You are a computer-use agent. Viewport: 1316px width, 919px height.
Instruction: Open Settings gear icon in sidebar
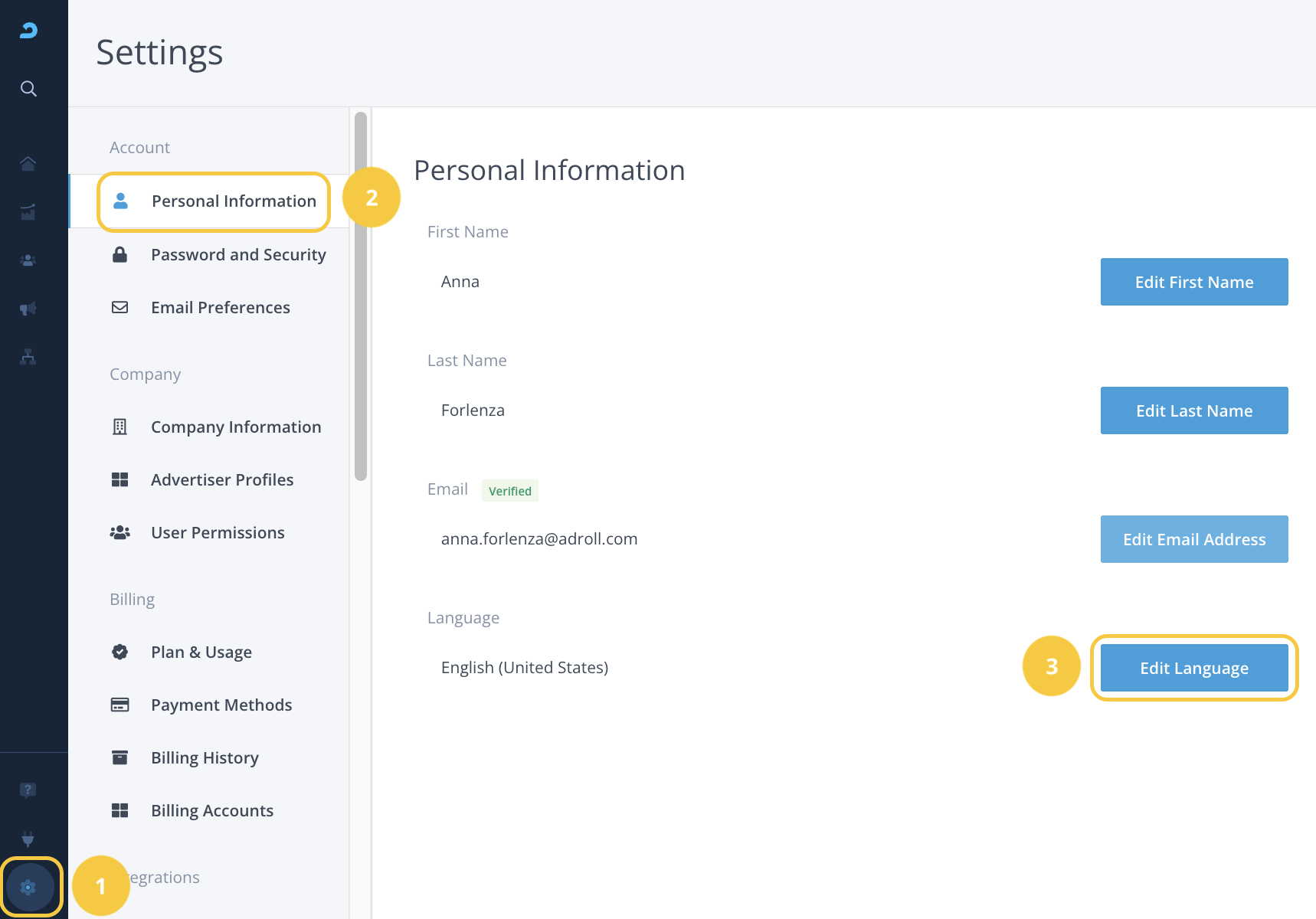coord(28,888)
